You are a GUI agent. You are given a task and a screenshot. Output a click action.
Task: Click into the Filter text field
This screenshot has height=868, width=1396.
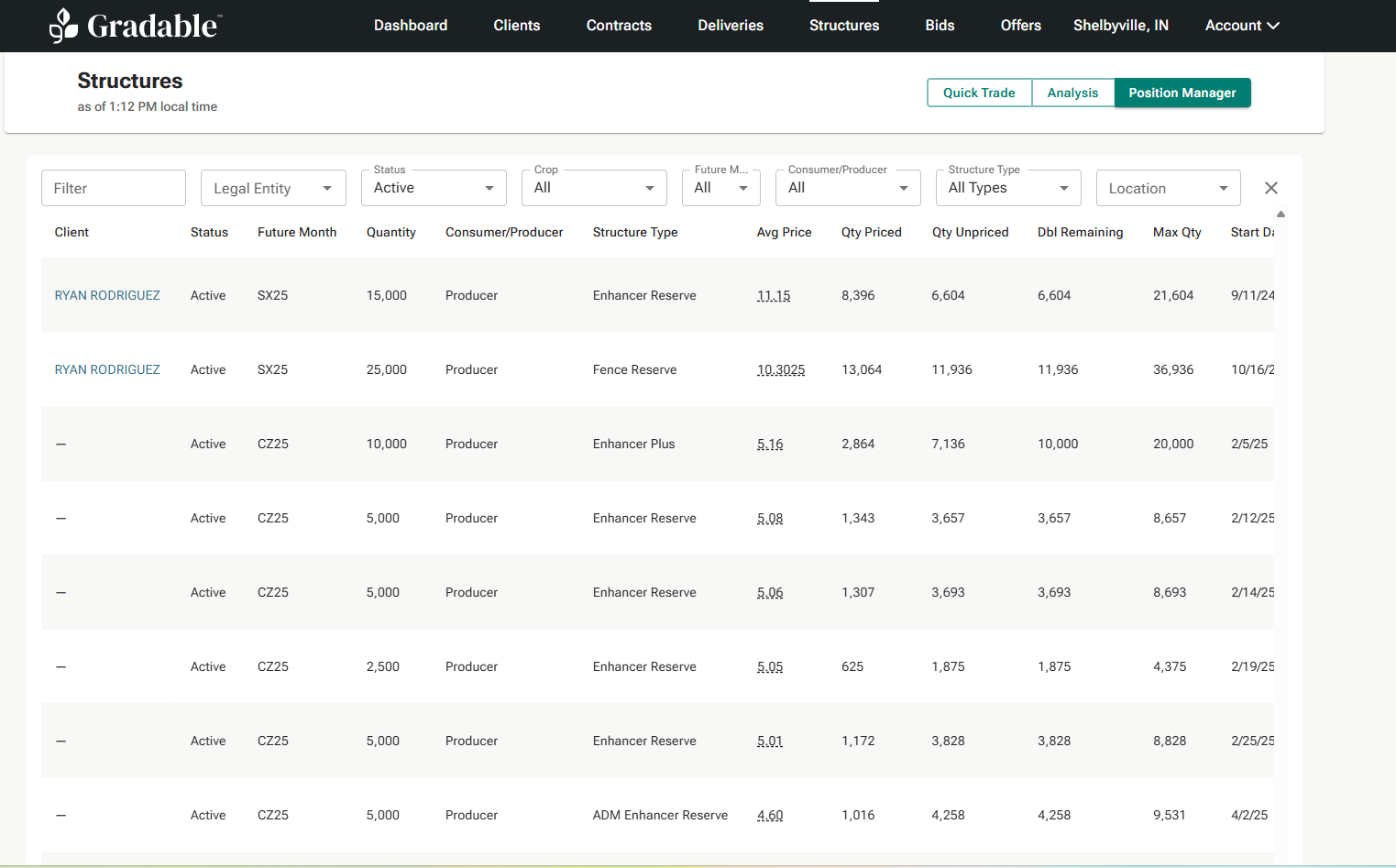(114, 188)
